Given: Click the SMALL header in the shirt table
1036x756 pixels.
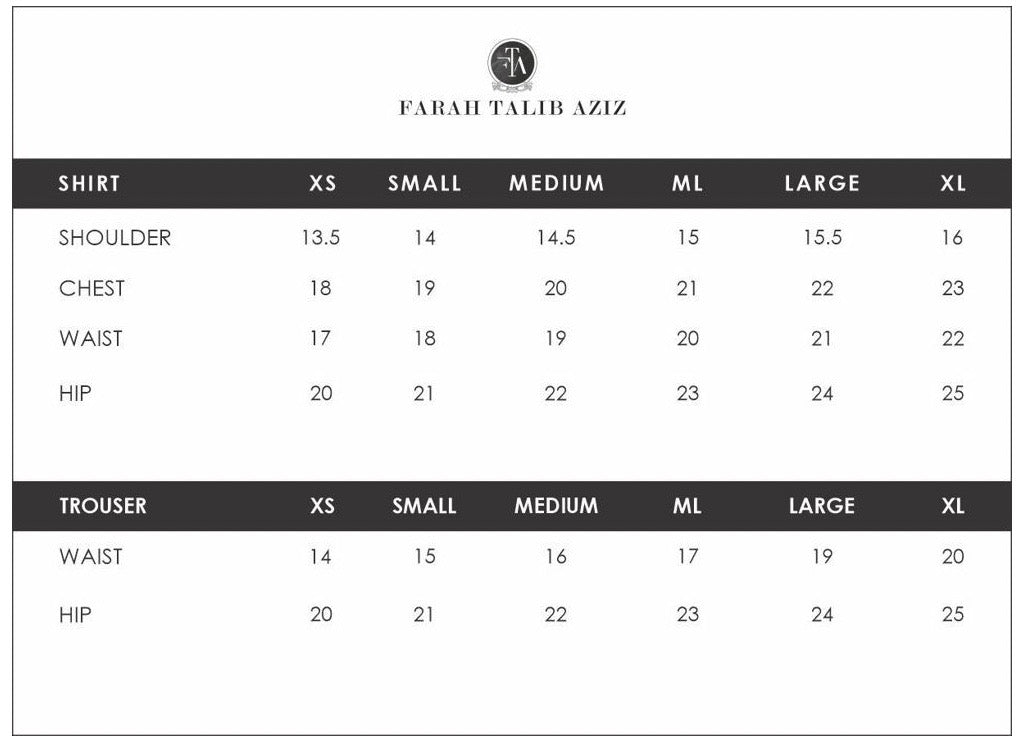Looking at the screenshot, I should pyautogui.click(x=425, y=184).
